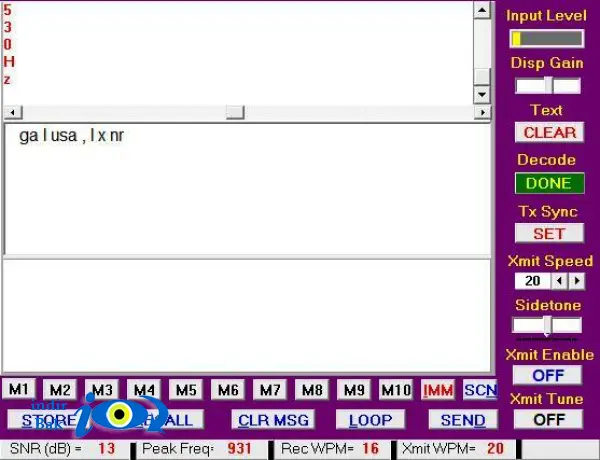Select the M10 memory button
Screen dimensions: 600x460
tap(396, 390)
